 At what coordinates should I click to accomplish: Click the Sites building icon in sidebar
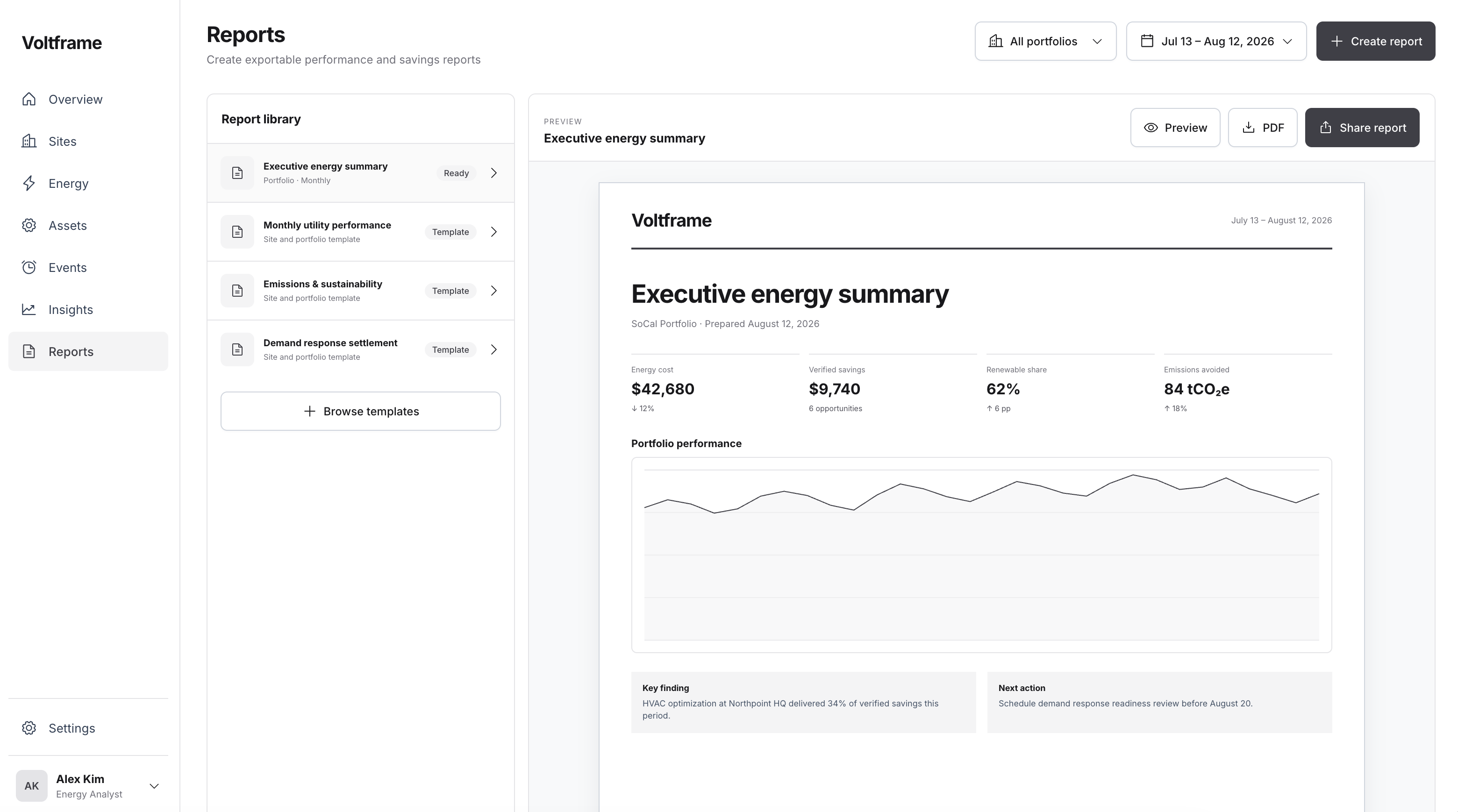point(29,141)
